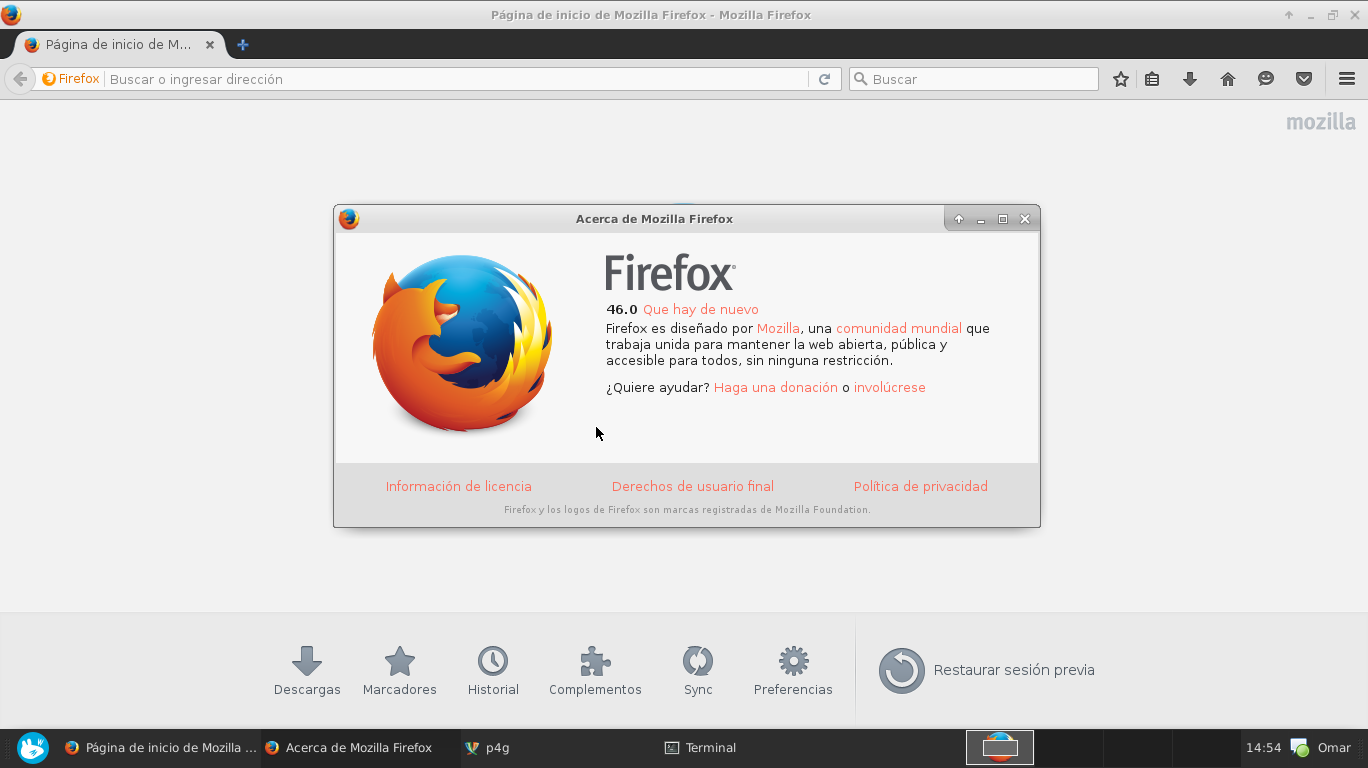1368x768 pixels.
Task: Click the 14:54 clock in taskbar
Action: pos(1263,748)
